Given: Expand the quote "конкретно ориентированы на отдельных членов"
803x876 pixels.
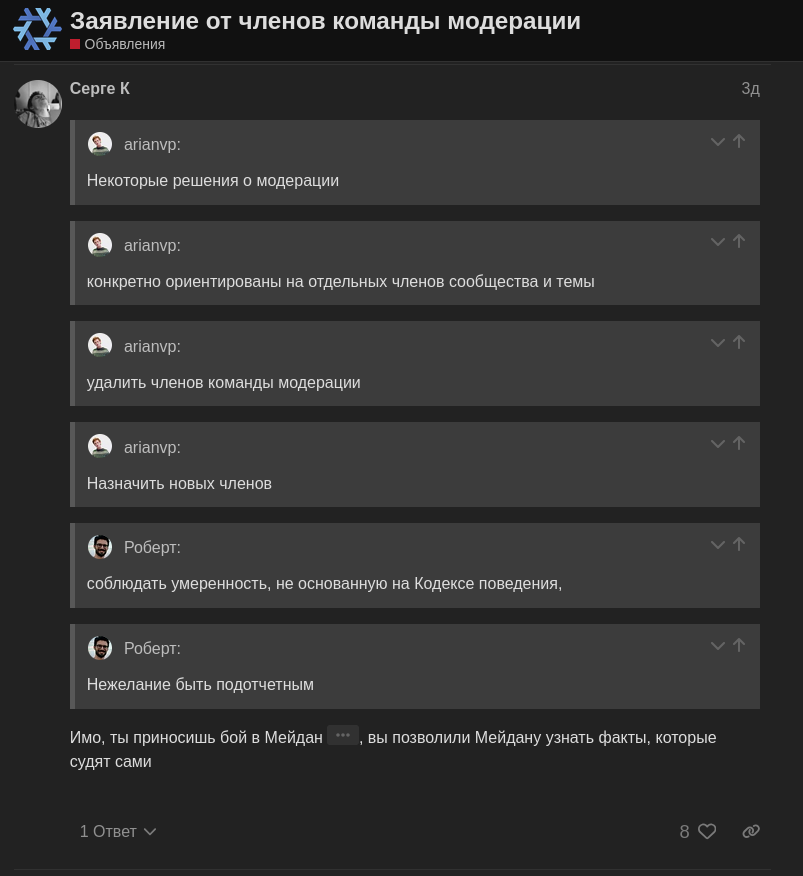Looking at the screenshot, I should (x=717, y=242).
